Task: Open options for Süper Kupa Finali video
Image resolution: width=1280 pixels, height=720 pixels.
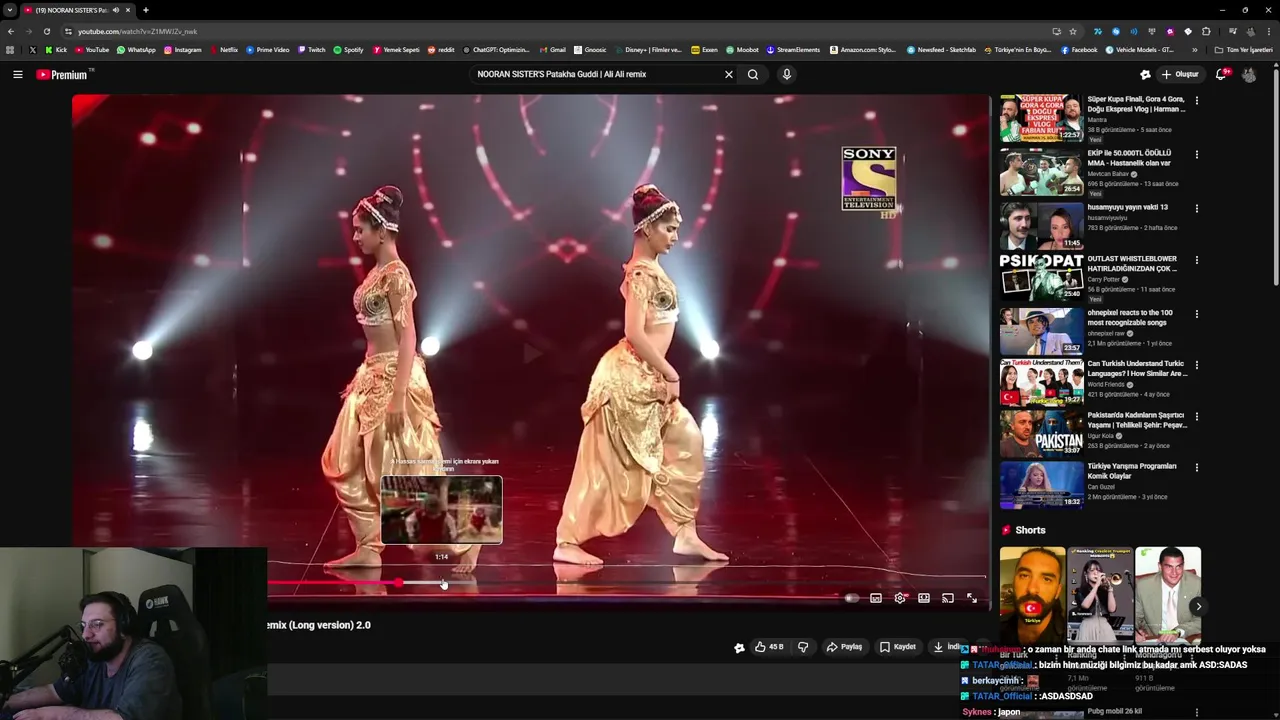Action: (1197, 100)
